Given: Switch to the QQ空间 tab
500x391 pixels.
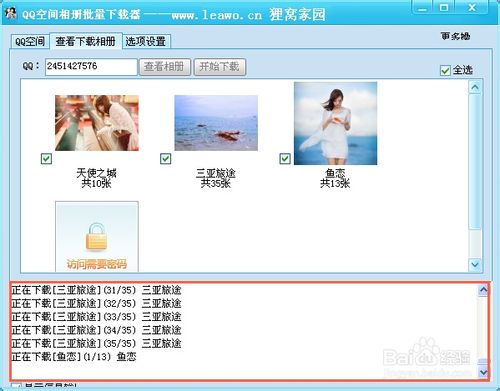Looking at the screenshot, I should coord(30,42).
